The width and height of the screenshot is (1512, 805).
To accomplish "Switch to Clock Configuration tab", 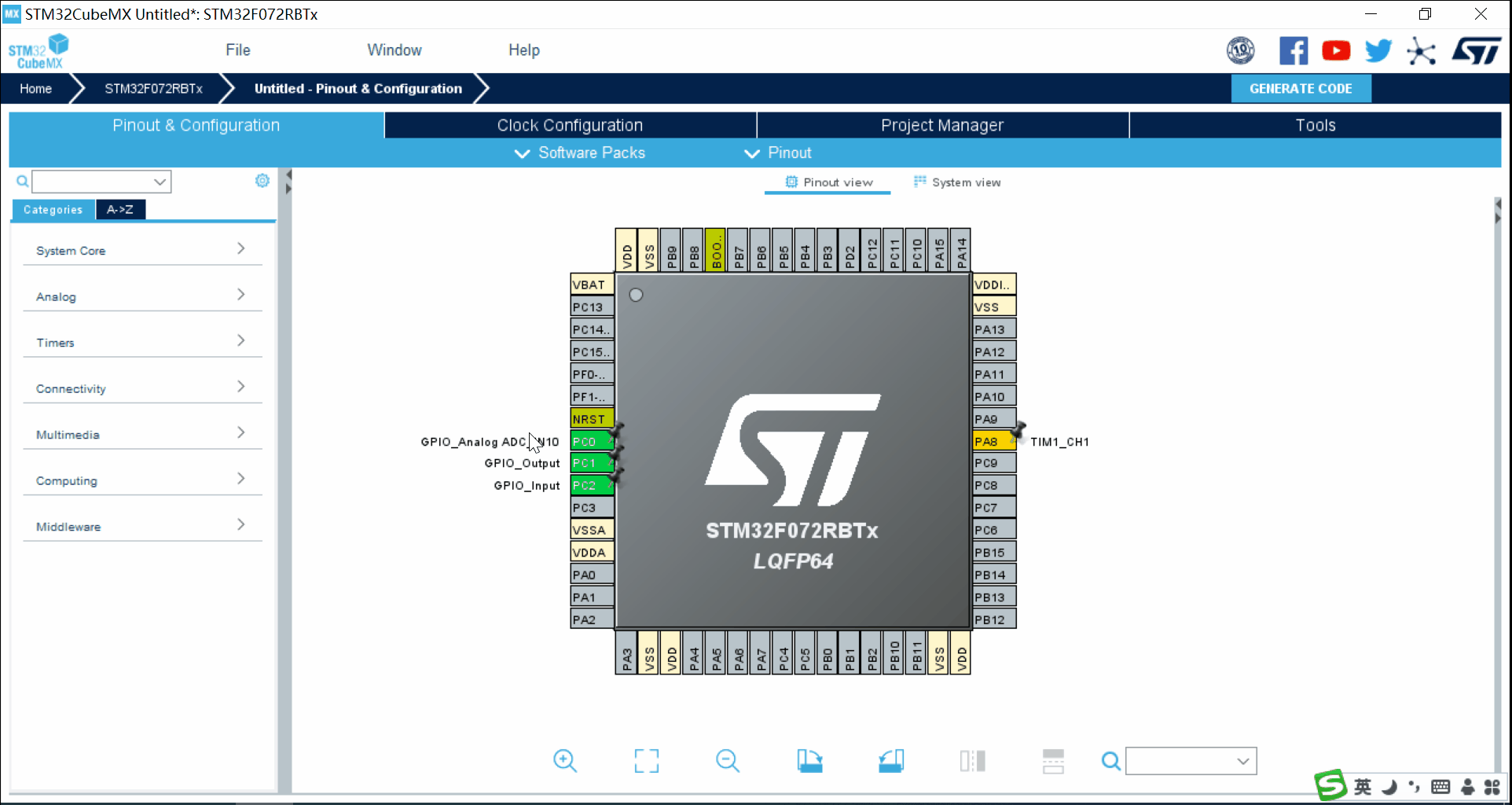I will tap(570, 125).
